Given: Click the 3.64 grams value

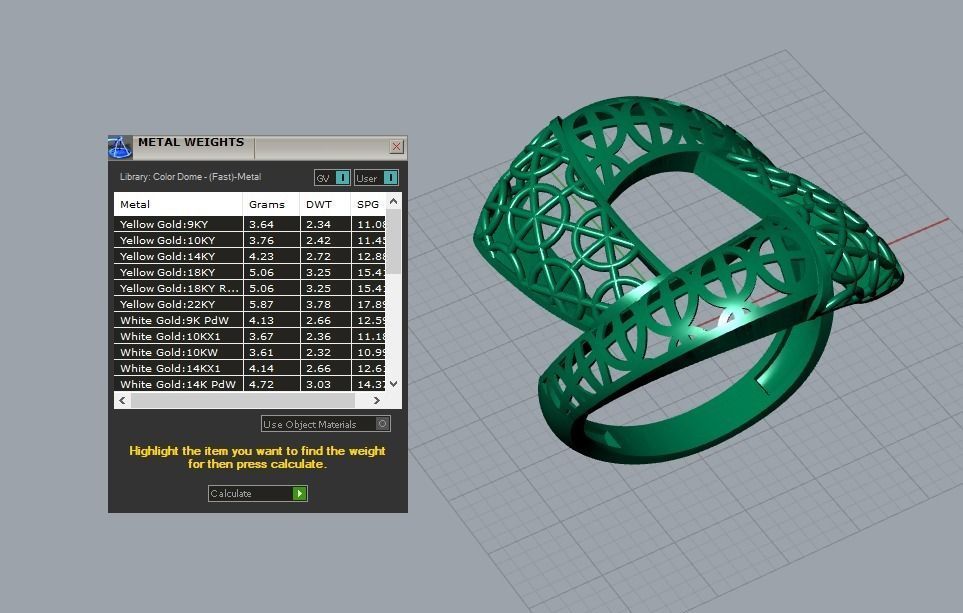Looking at the screenshot, I should (261, 224).
